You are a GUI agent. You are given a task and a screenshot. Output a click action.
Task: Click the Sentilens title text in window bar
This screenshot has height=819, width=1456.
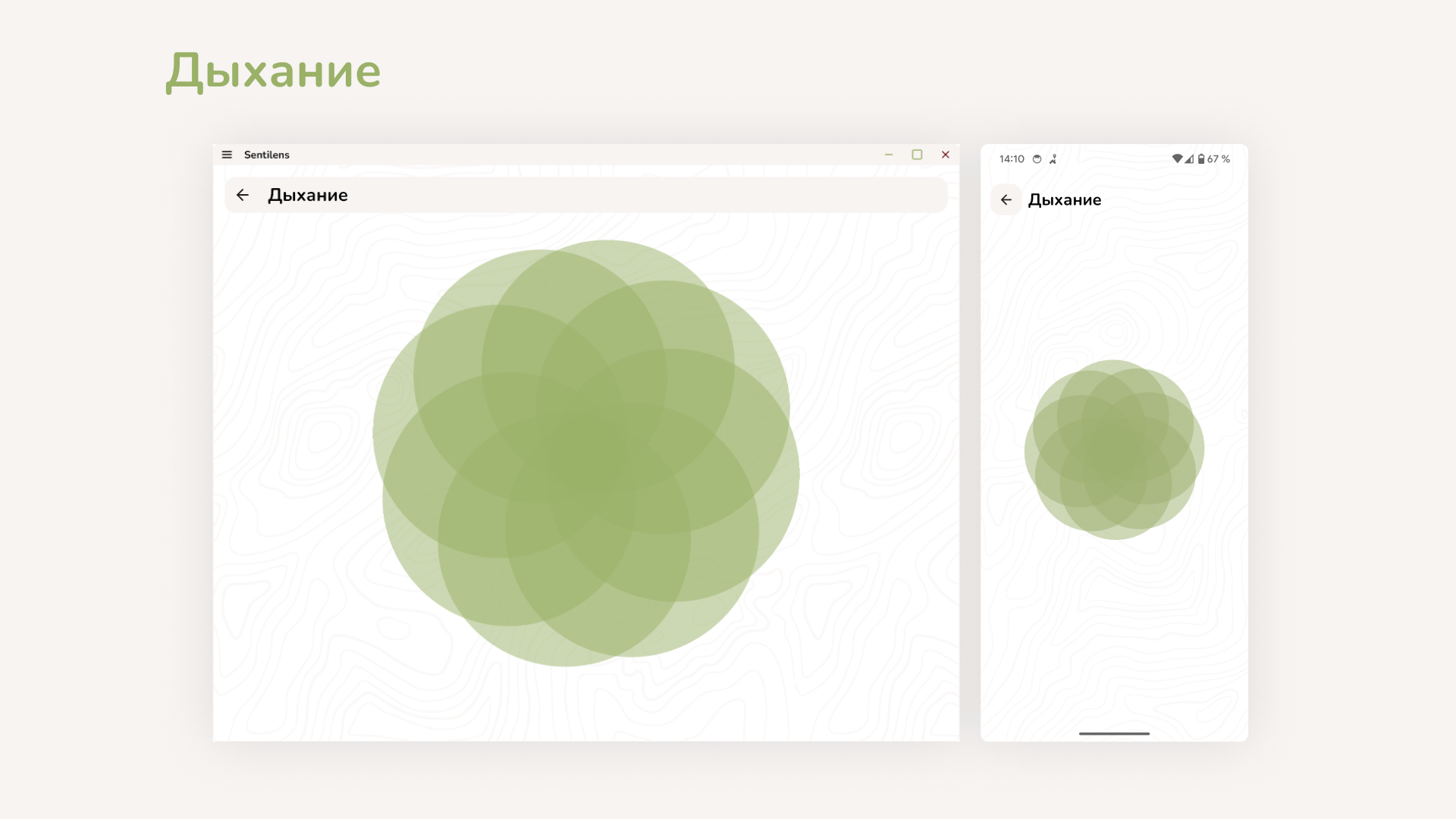(267, 155)
